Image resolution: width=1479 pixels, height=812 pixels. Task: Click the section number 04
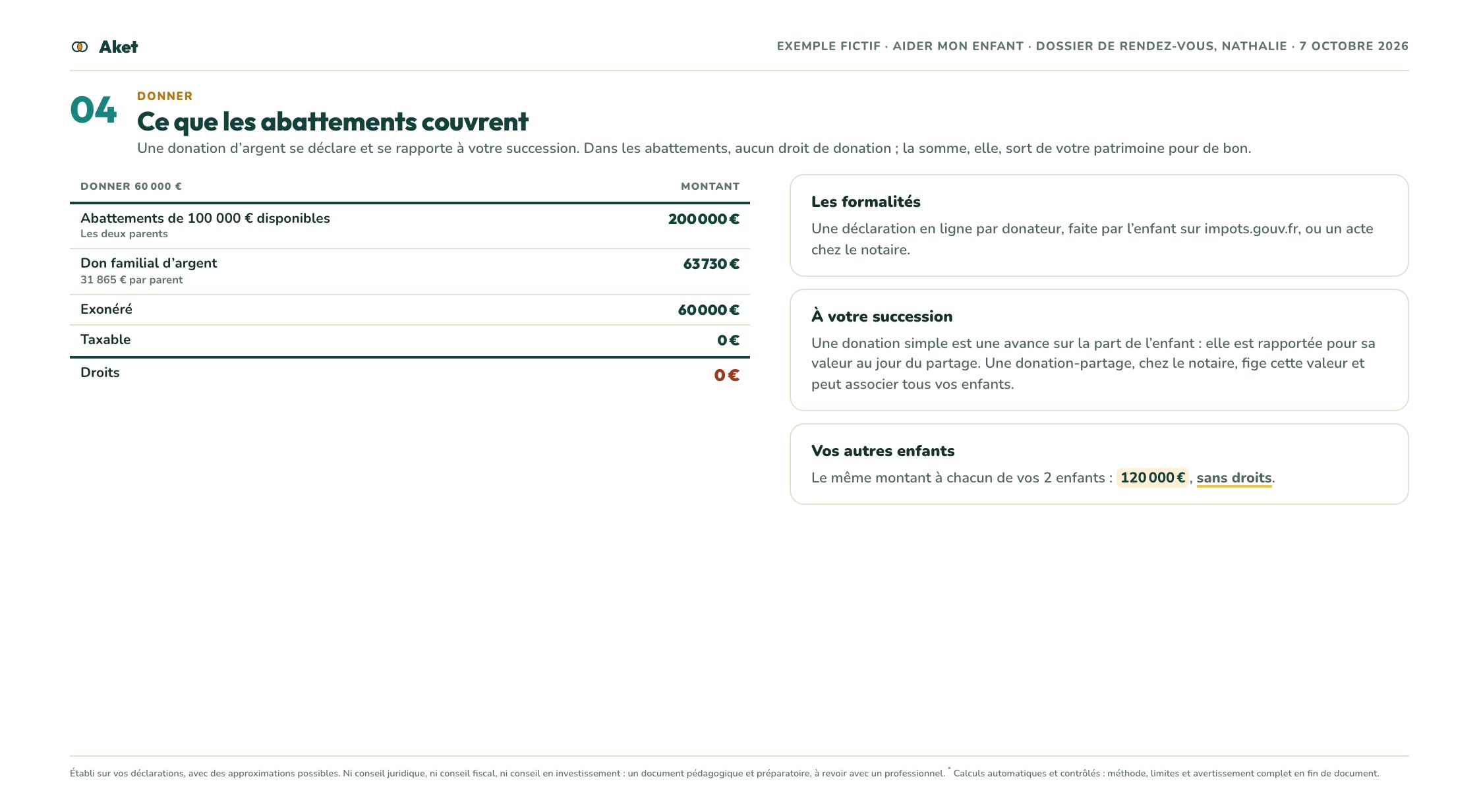click(x=94, y=109)
